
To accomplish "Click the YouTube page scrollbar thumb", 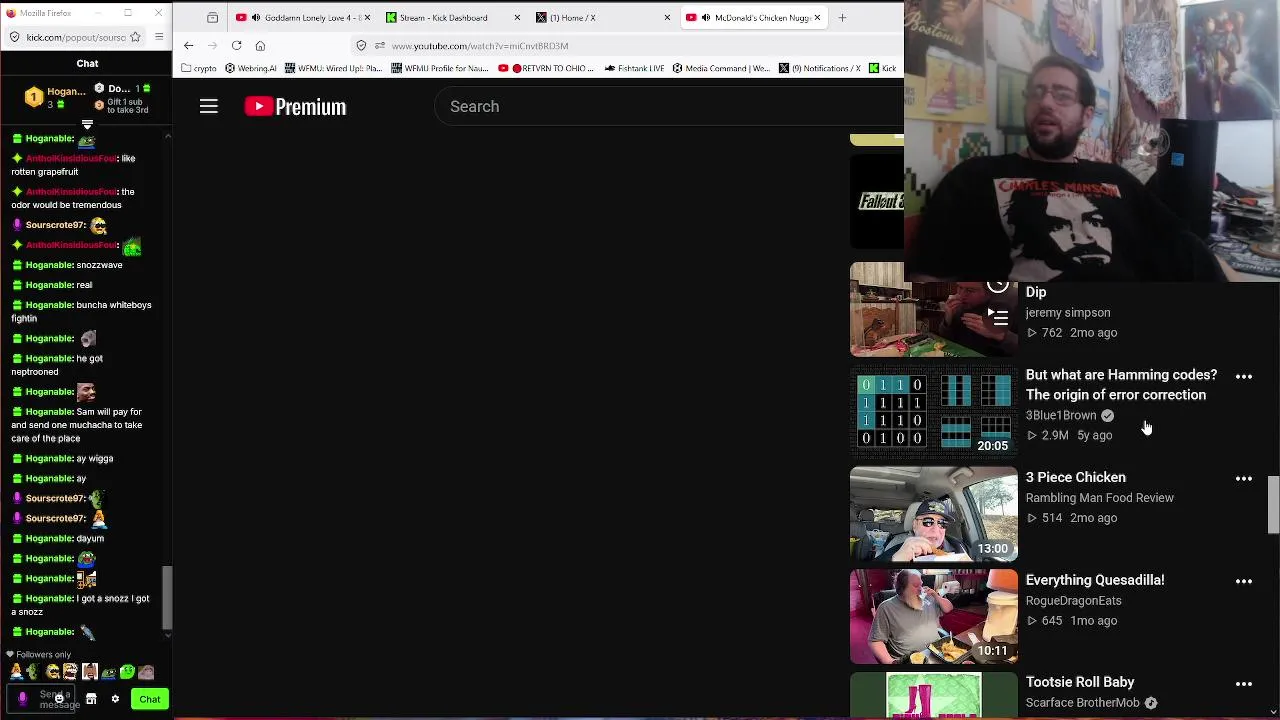I will pos(1273,505).
